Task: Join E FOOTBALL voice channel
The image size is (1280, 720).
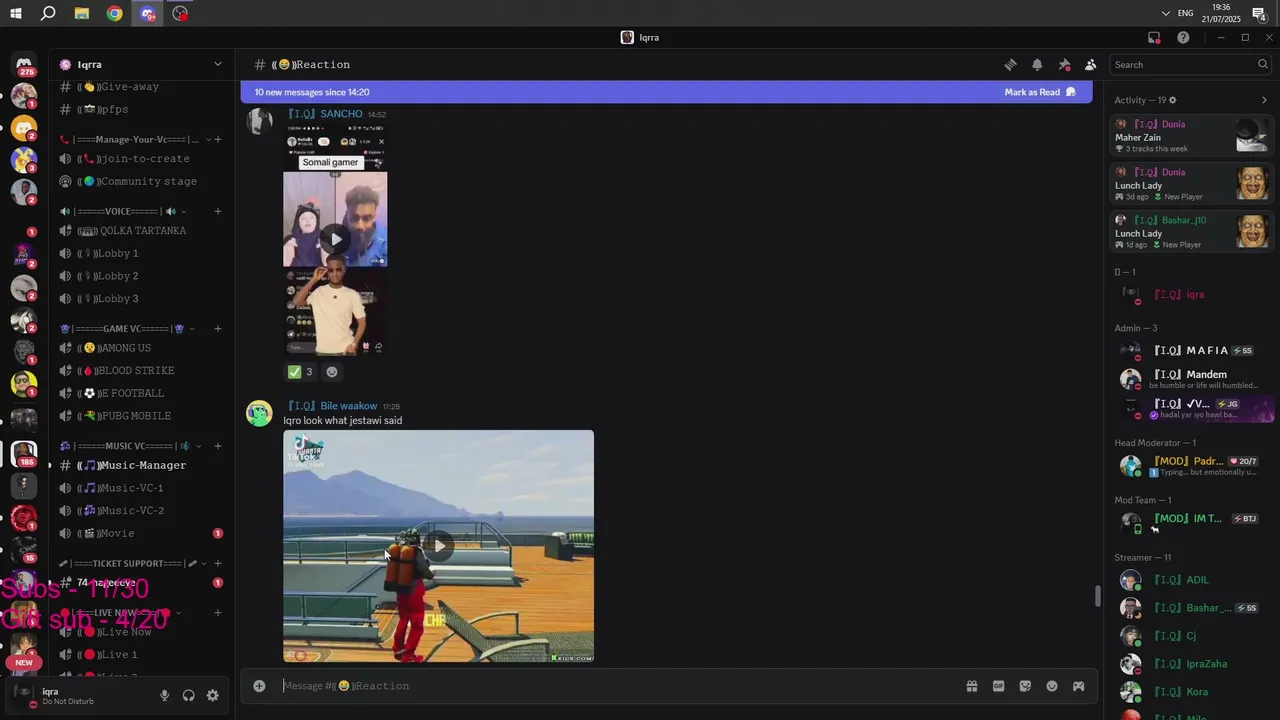Action: click(x=141, y=394)
